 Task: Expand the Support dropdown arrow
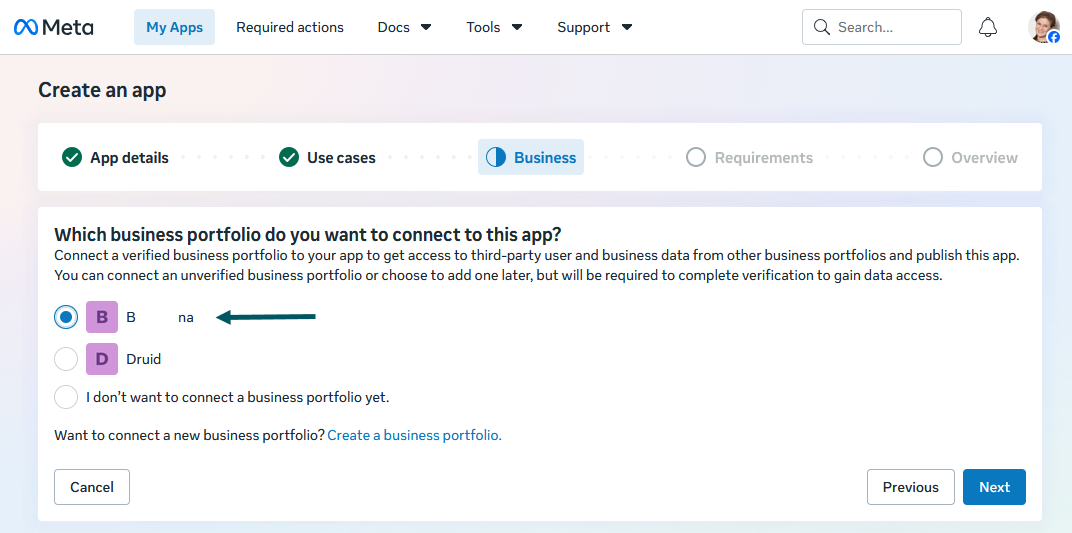627,27
